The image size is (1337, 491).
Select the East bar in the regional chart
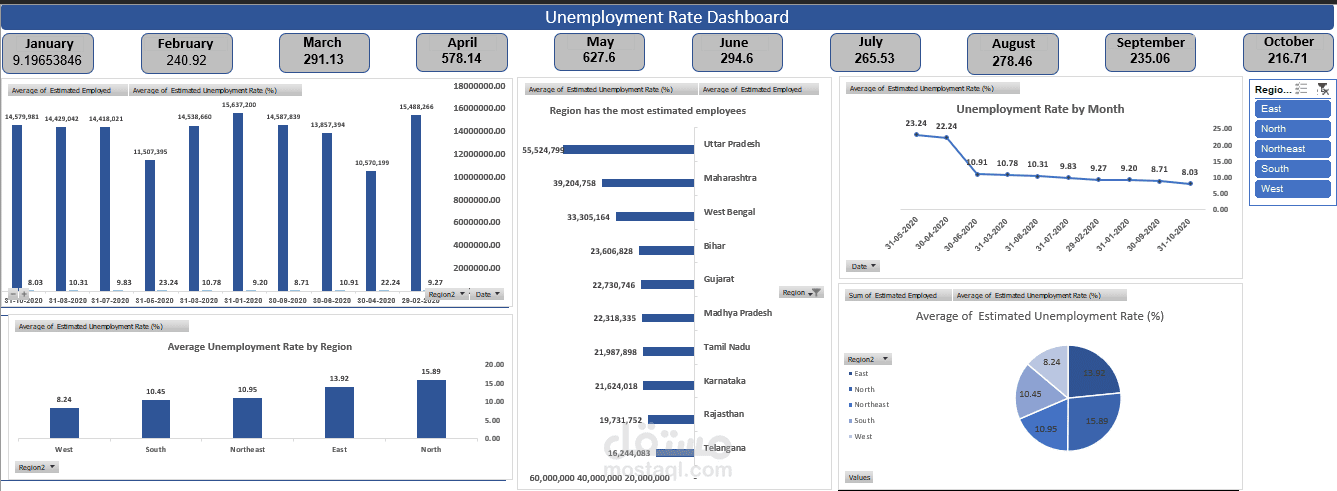click(340, 412)
